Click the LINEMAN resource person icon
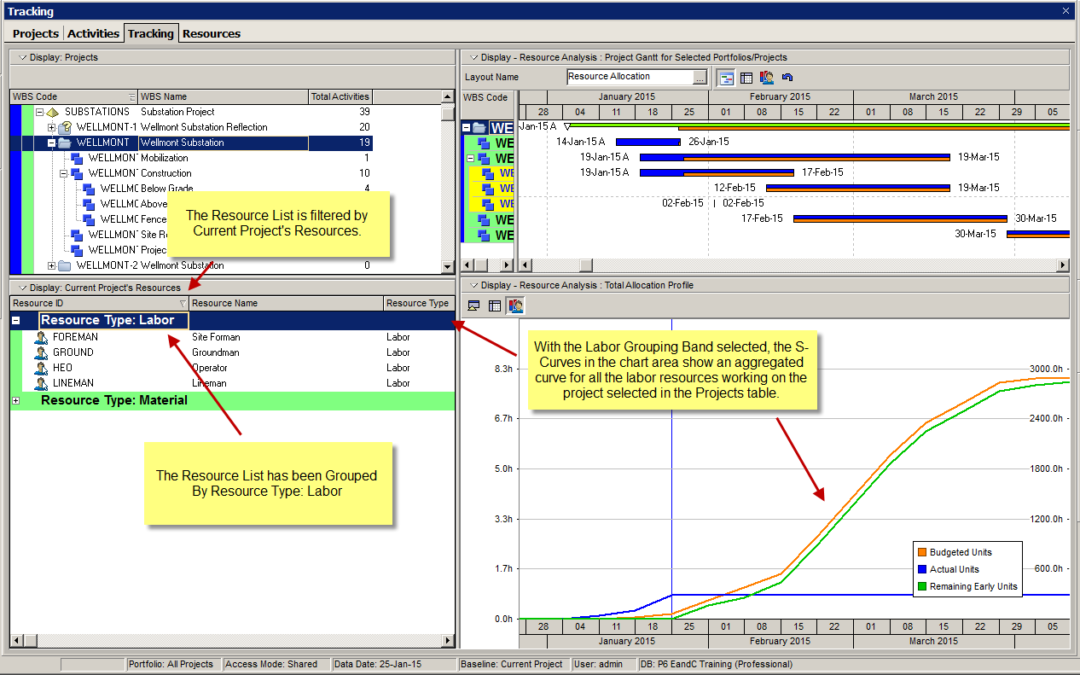The width and height of the screenshot is (1080, 675). pyautogui.click(x=41, y=384)
